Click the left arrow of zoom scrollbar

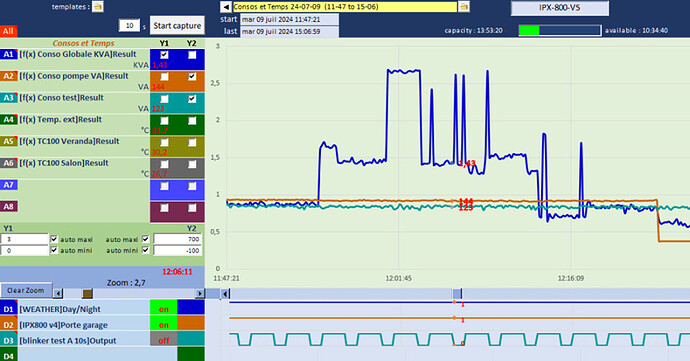pos(58,293)
